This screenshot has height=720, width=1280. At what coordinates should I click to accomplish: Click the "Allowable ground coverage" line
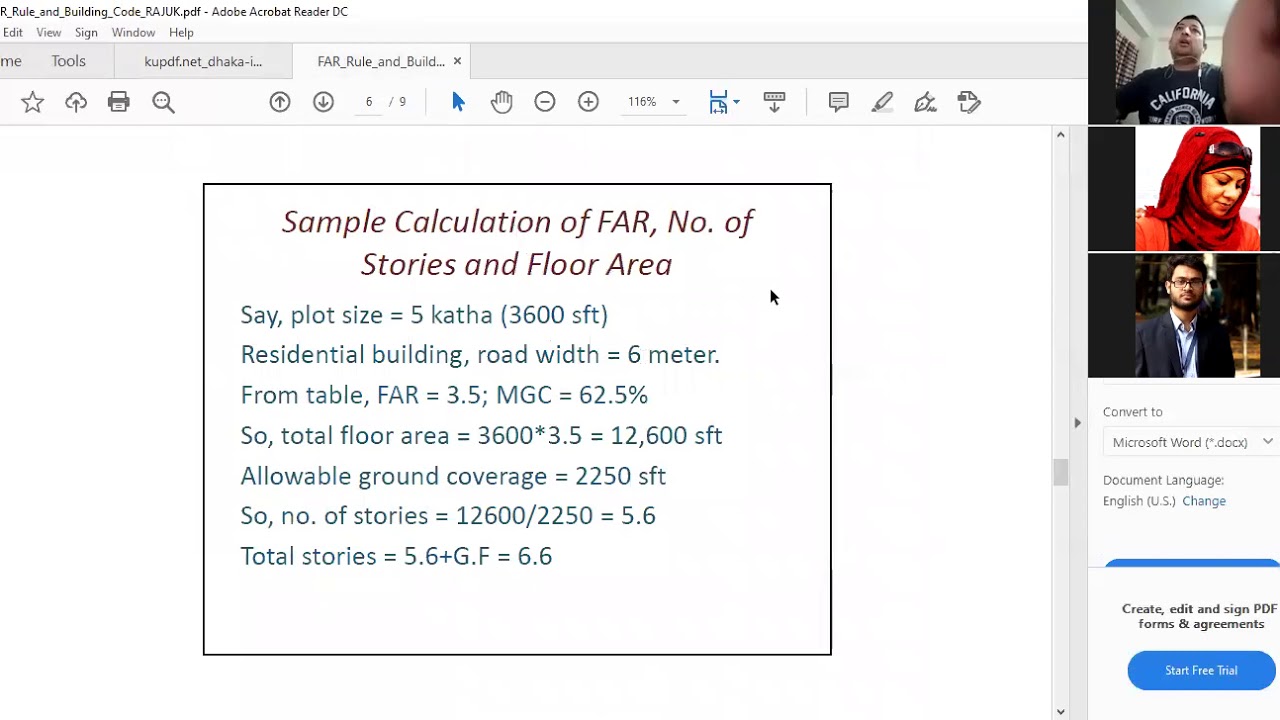(x=453, y=476)
